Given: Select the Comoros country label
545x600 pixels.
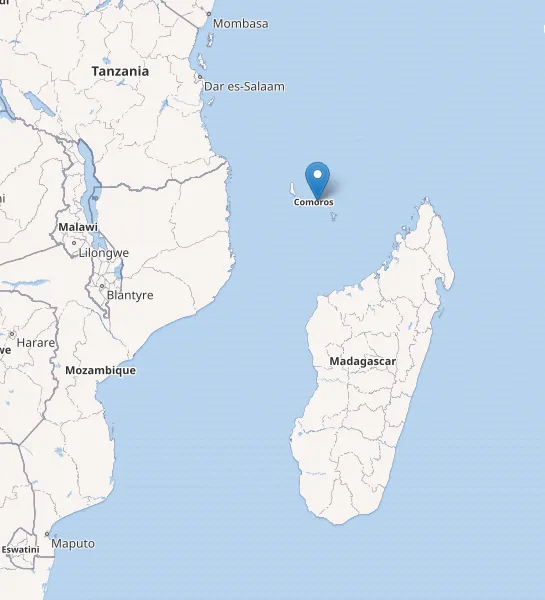Looking at the screenshot, I should tap(313, 202).
